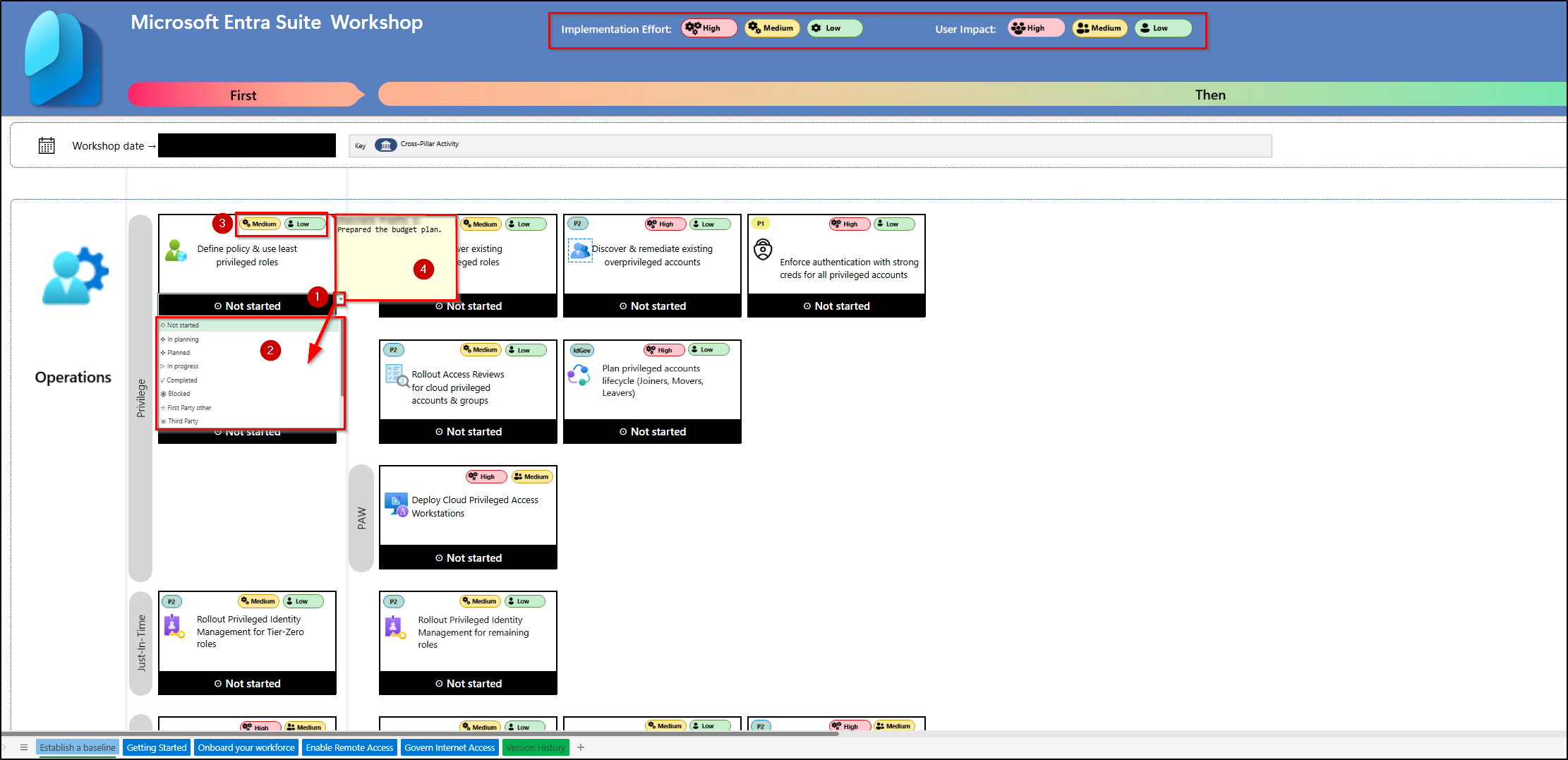Click the Microsoft Entra logo icon
This screenshot has height=760, width=1568.
click(64, 58)
